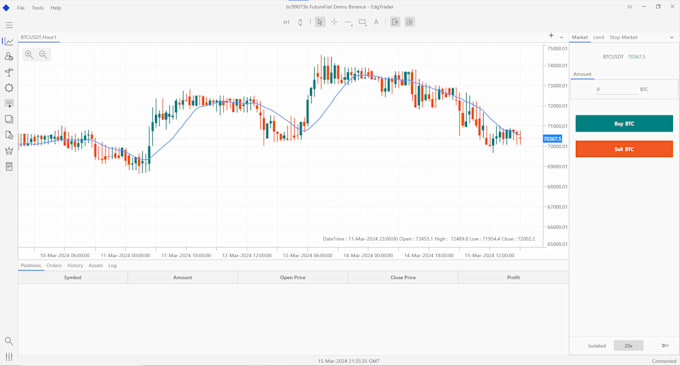Open the chart tabs dropdown arrow
The width and height of the screenshot is (680, 366).
tap(561, 38)
